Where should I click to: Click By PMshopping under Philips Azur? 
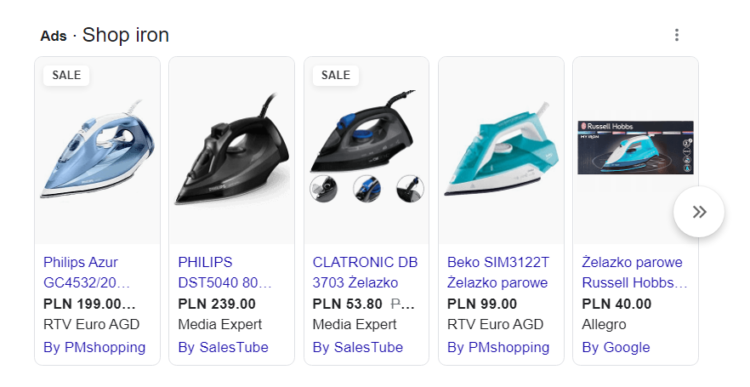pos(94,347)
